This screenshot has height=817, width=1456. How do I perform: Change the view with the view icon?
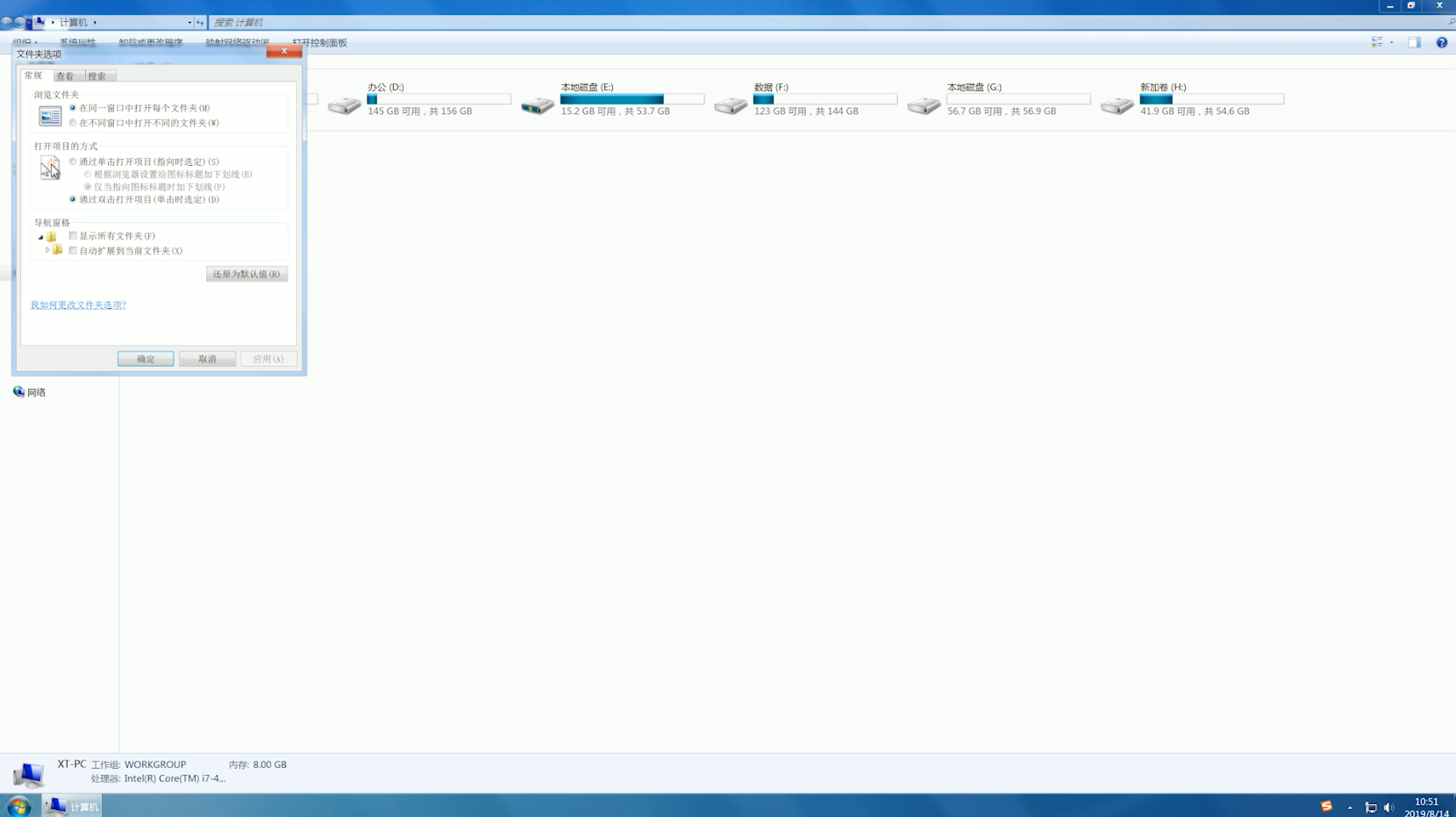[x=1377, y=42]
